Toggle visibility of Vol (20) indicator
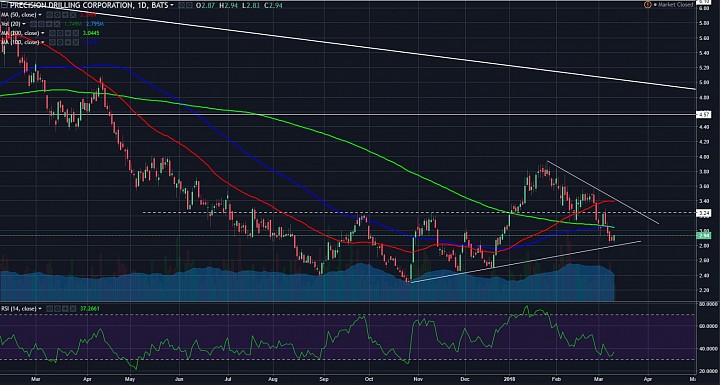 click(33, 24)
